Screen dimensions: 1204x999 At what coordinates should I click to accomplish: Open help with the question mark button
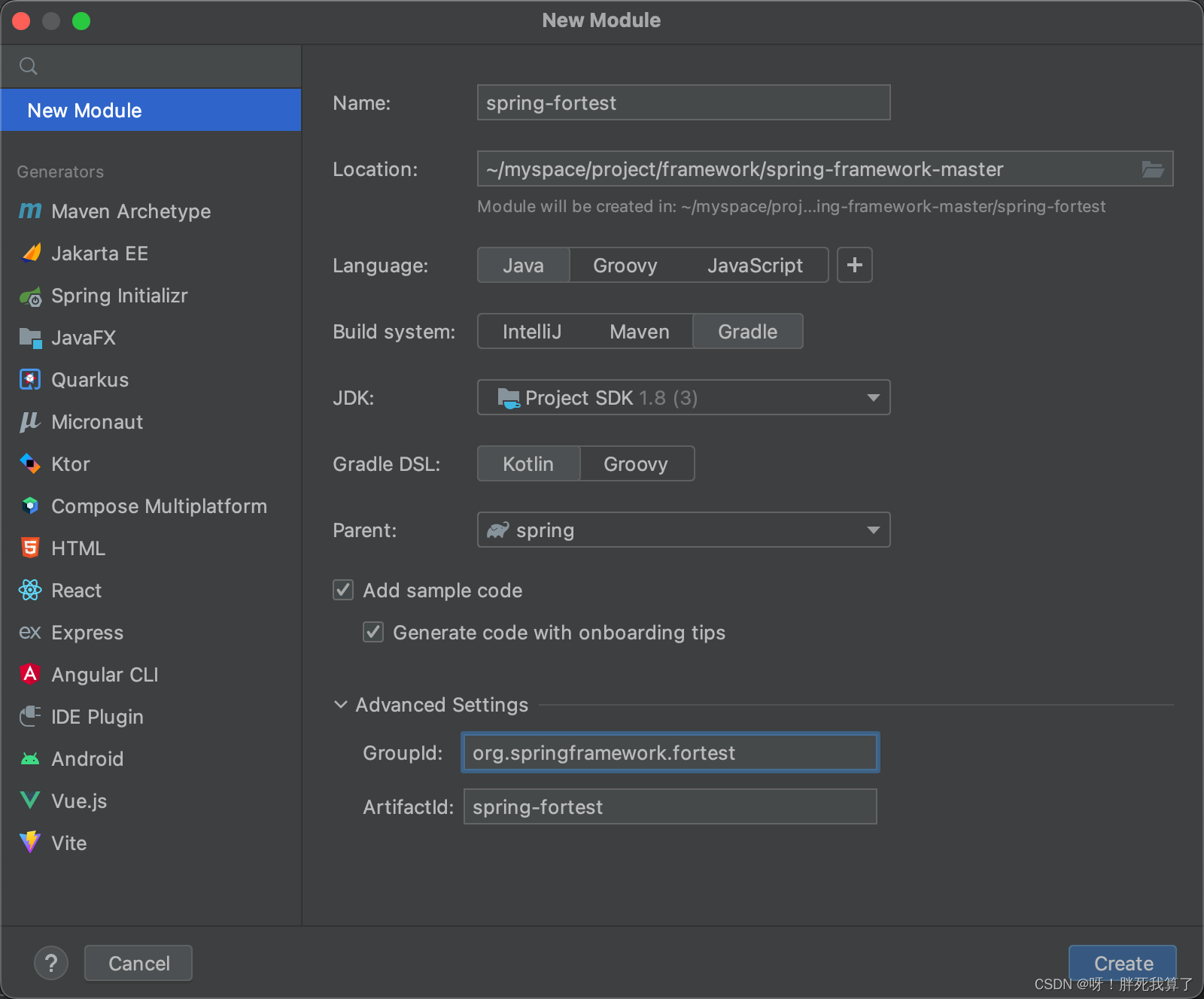pos(51,963)
